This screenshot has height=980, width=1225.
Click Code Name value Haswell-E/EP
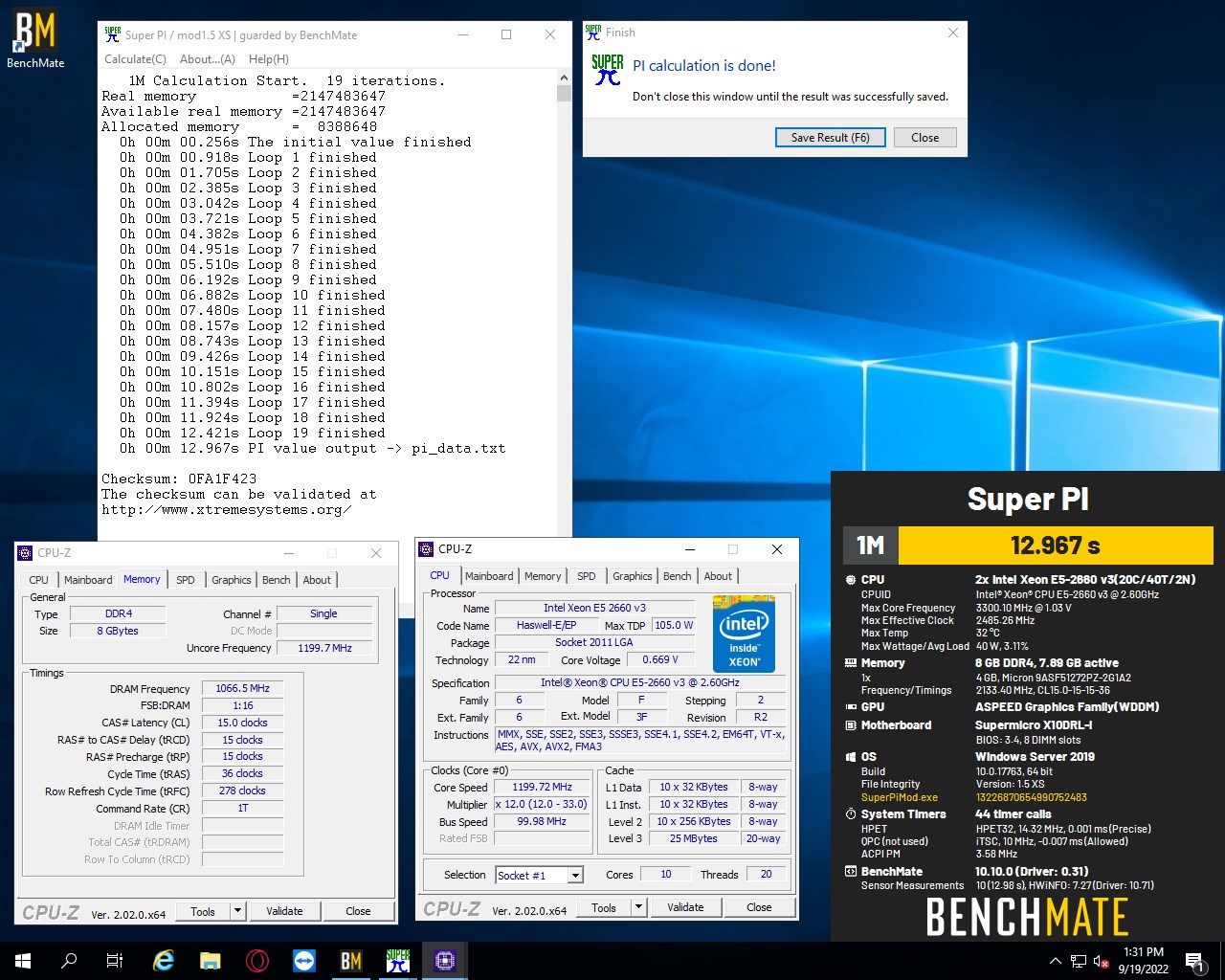546,625
